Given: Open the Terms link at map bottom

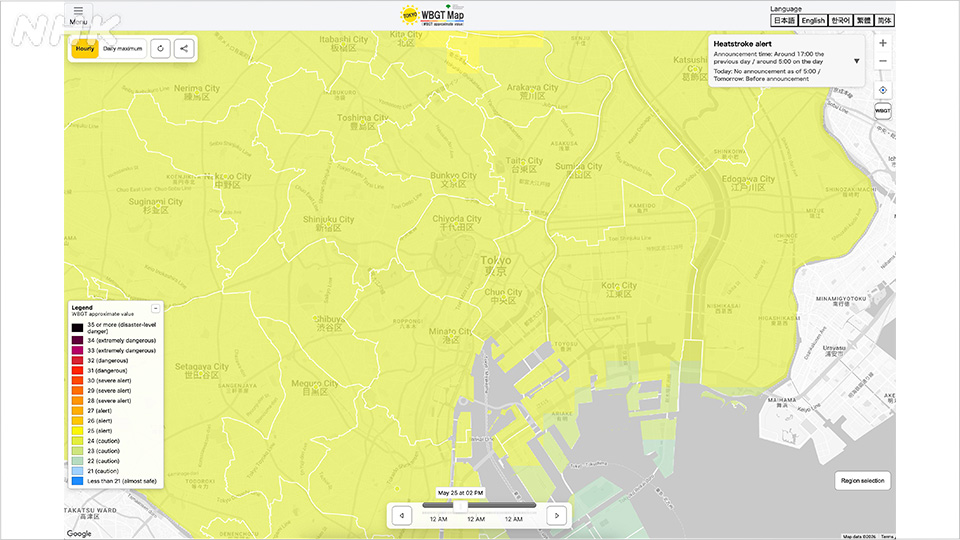Looking at the screenshot, I should 887,537.
